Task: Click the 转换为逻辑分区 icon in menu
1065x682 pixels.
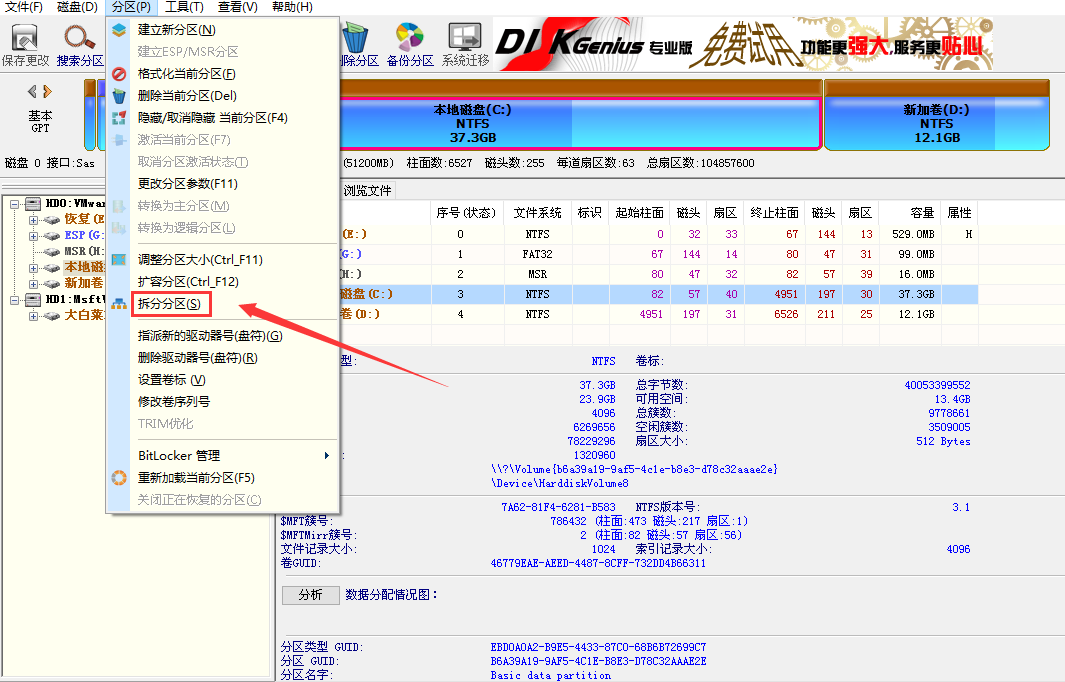Action: (x=119, y=228)
